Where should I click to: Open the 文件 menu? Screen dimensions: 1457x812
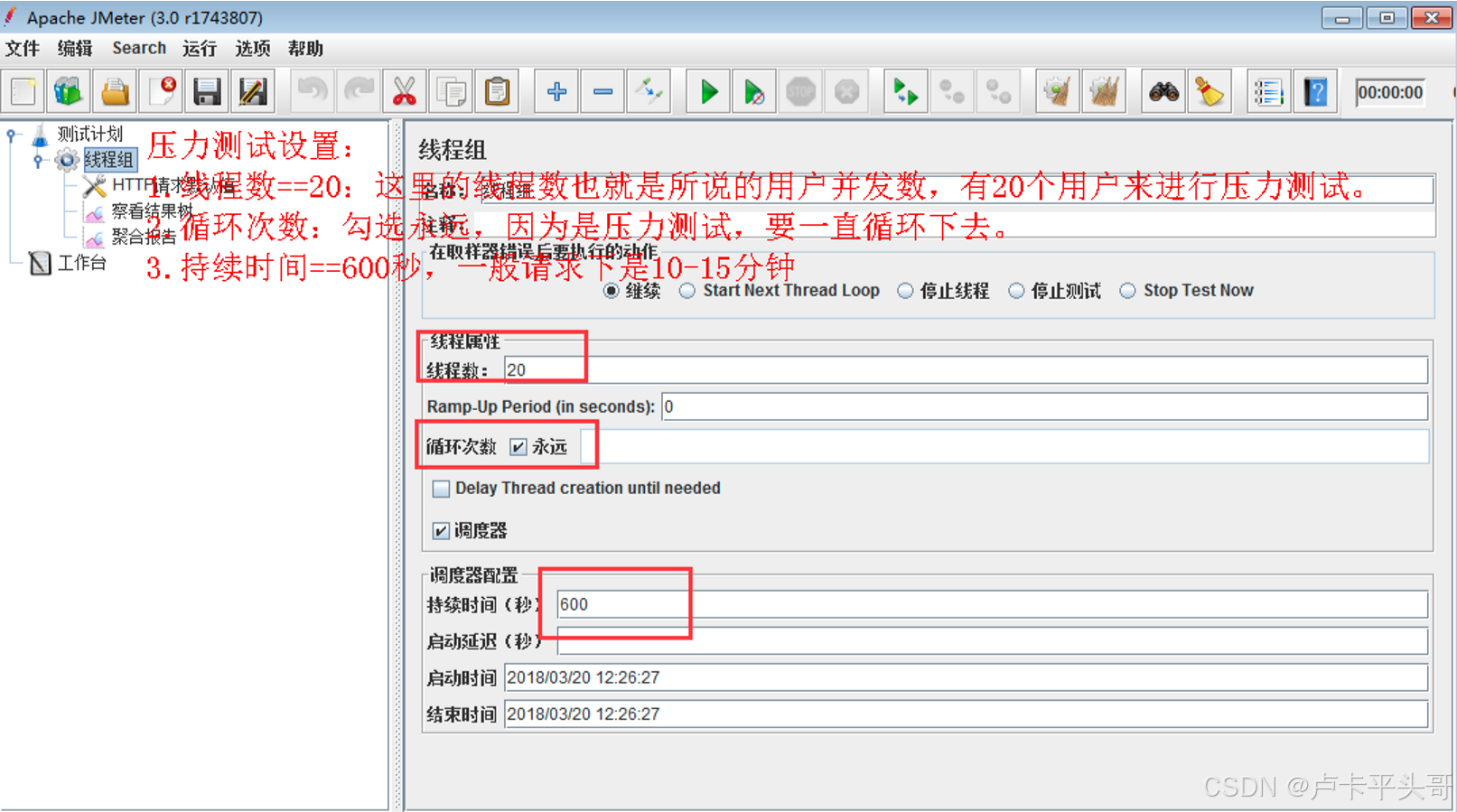point(23,48)
